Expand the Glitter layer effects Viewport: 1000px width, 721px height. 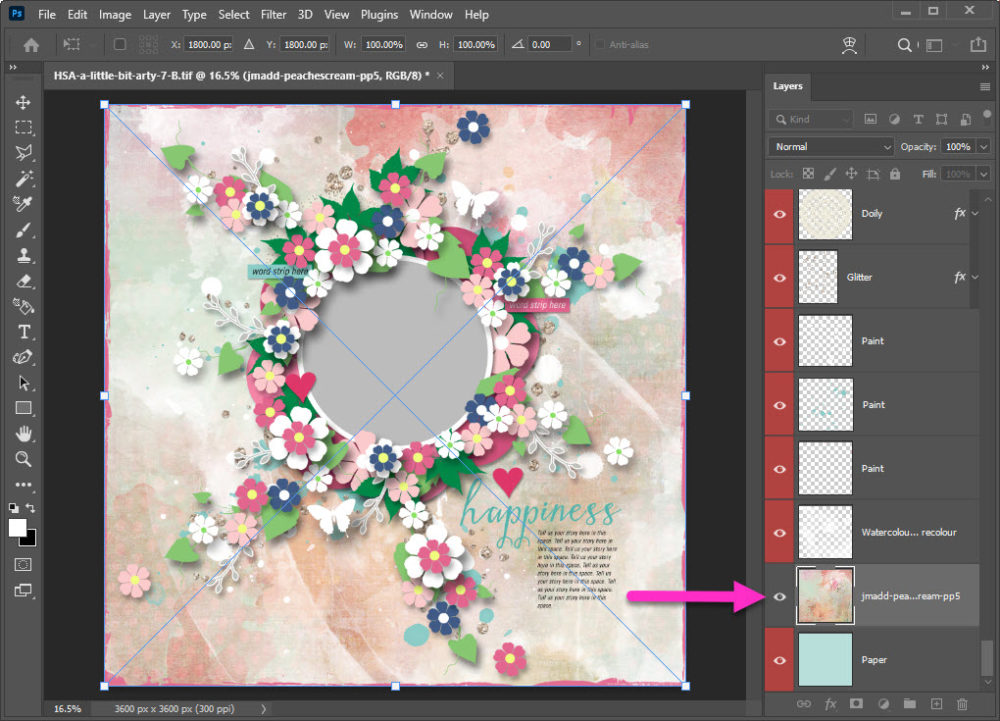coord(975,277)
